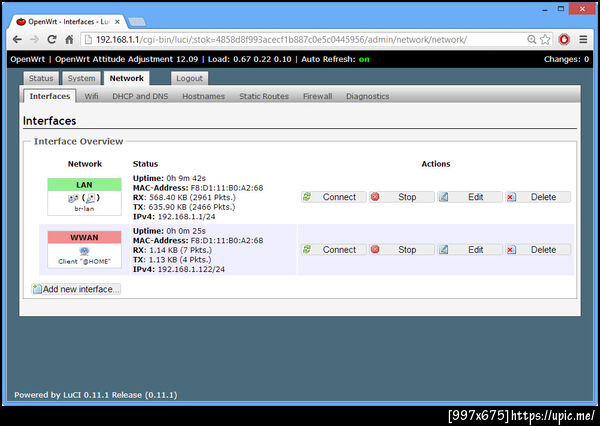Viewport: 600px width, 426px height.
Task: Click the green LAN network badge
Action: (84, 185)
